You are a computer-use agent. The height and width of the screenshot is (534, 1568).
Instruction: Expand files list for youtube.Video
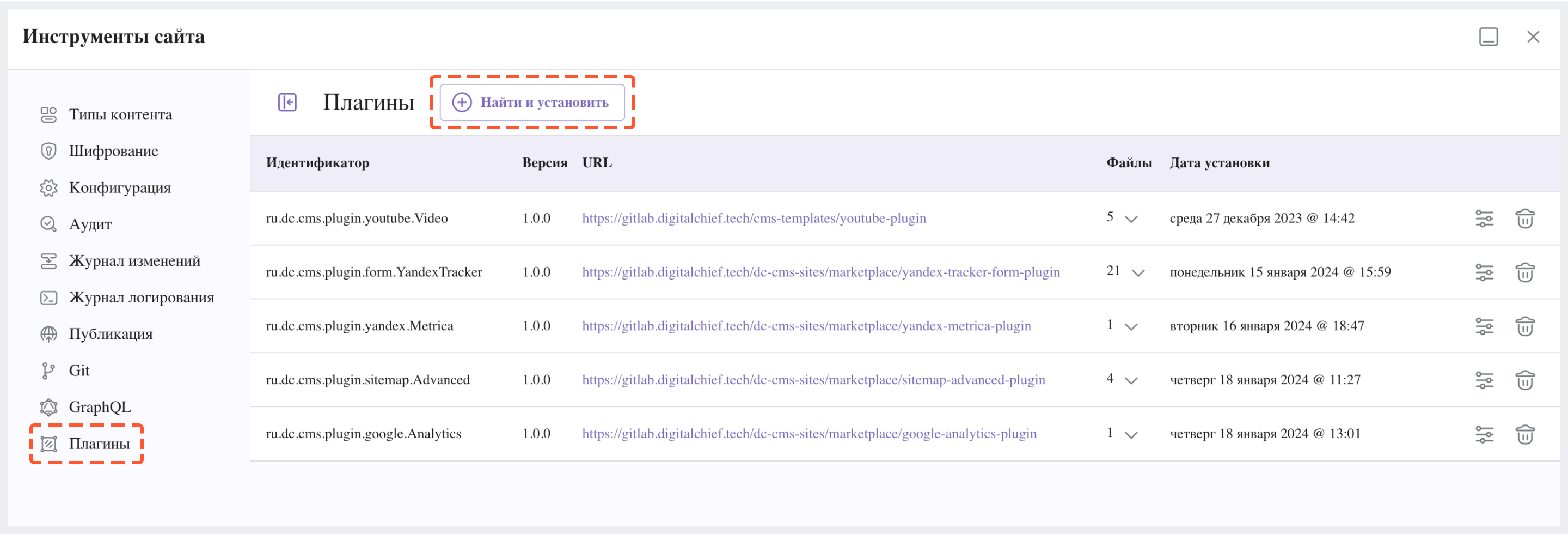[x=1131, y=219]
